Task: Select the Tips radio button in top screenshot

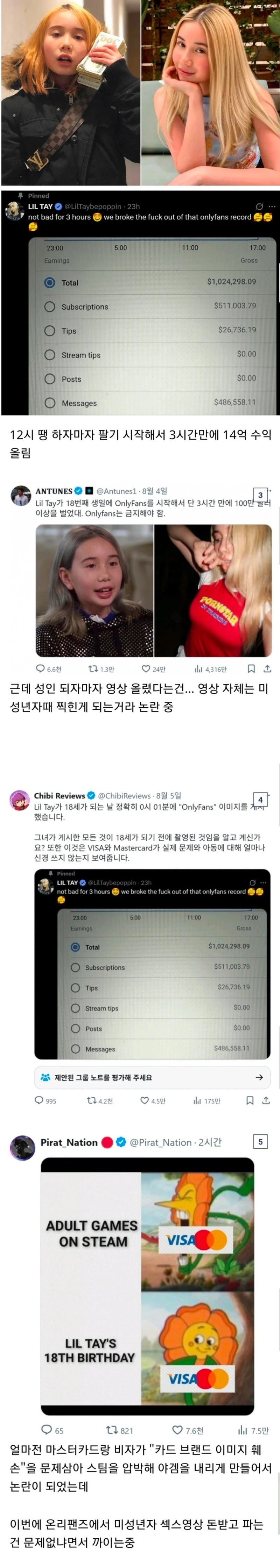Action: (x=49, y=331)
